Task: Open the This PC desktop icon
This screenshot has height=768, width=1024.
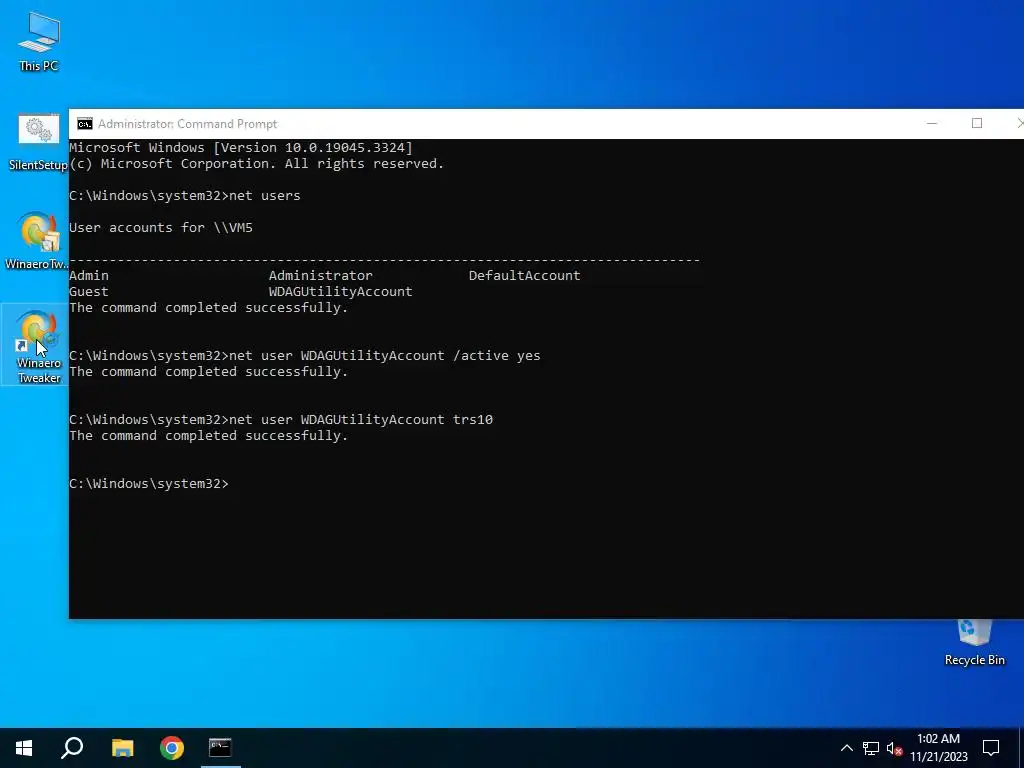Action: pyautogui.click(x=39, y=42)
